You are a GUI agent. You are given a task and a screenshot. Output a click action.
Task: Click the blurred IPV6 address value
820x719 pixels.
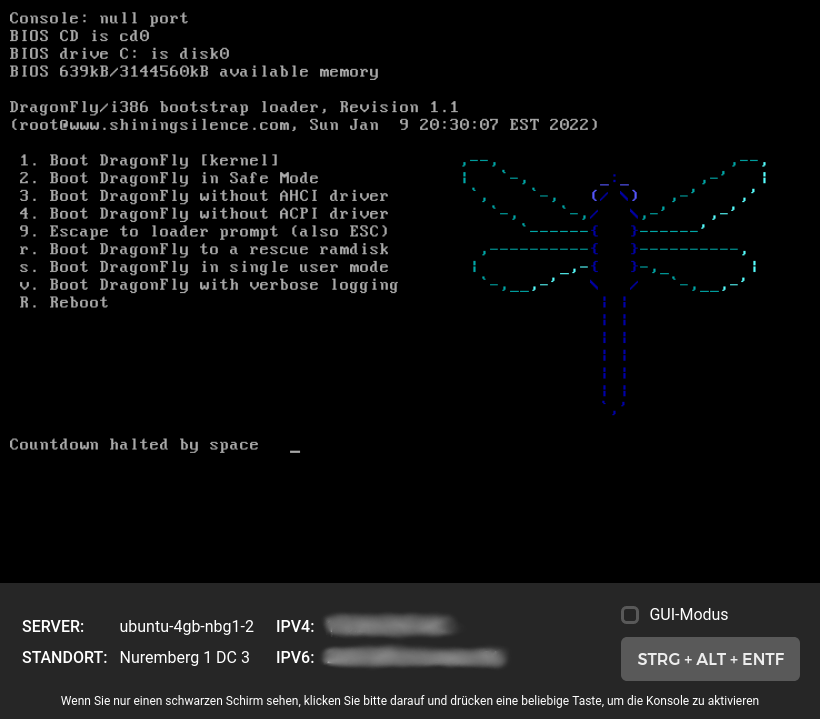click(x=414, y=657)
